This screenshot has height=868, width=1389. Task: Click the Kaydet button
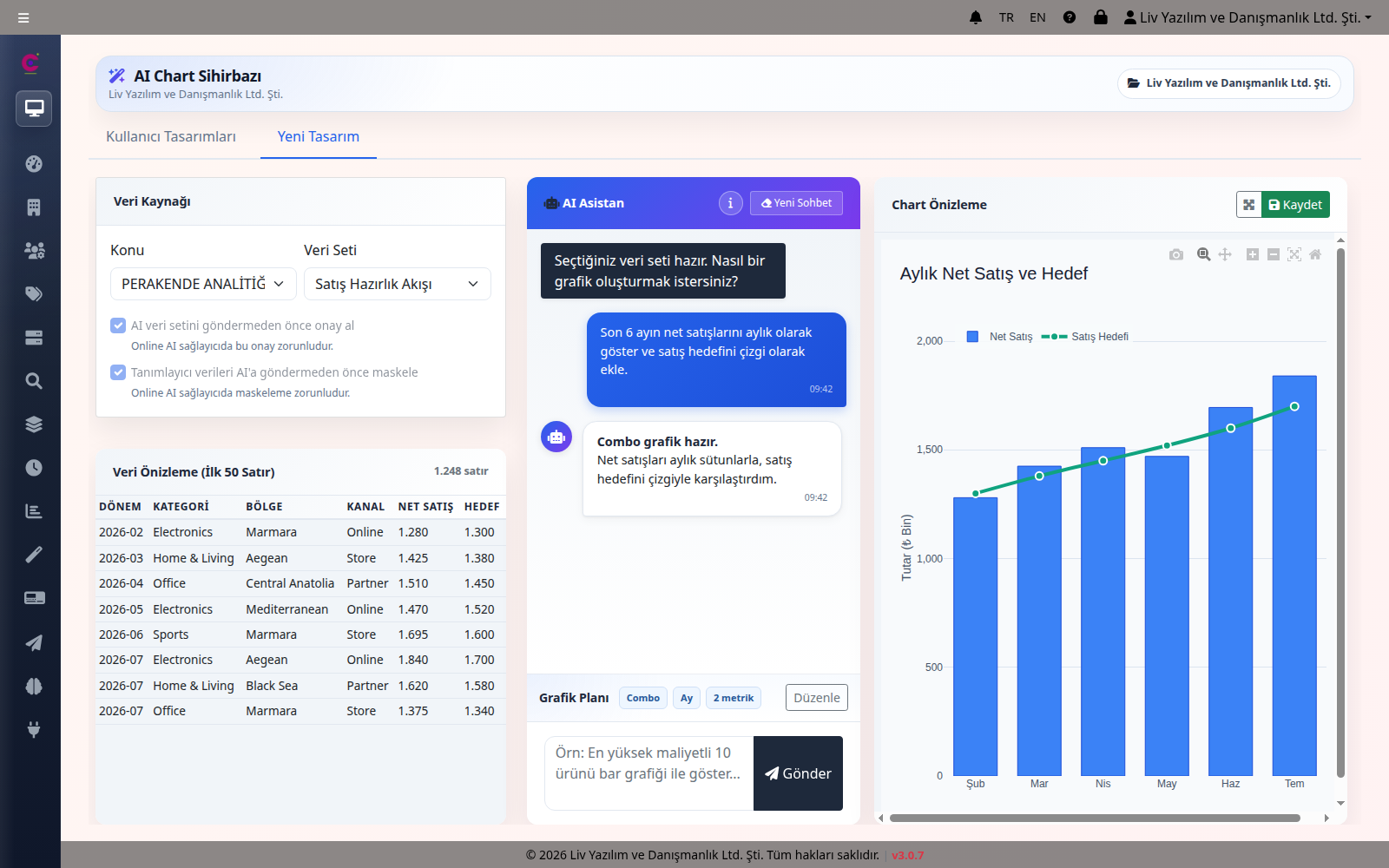click(1295, 205)
